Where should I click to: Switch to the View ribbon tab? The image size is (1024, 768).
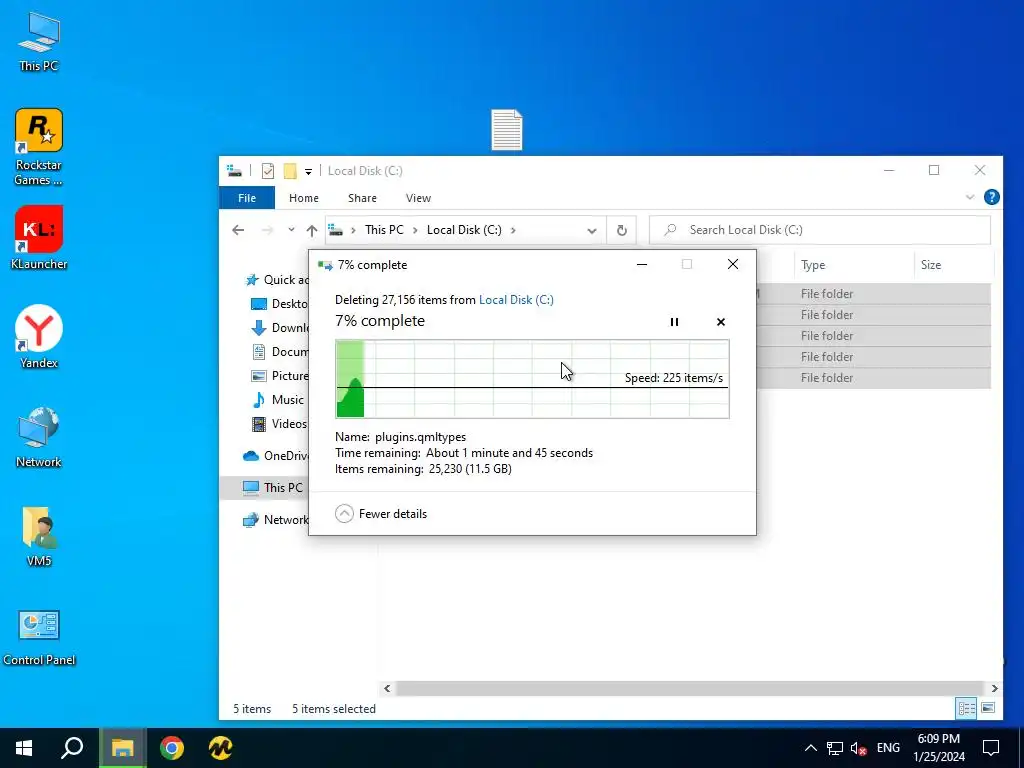418,198
